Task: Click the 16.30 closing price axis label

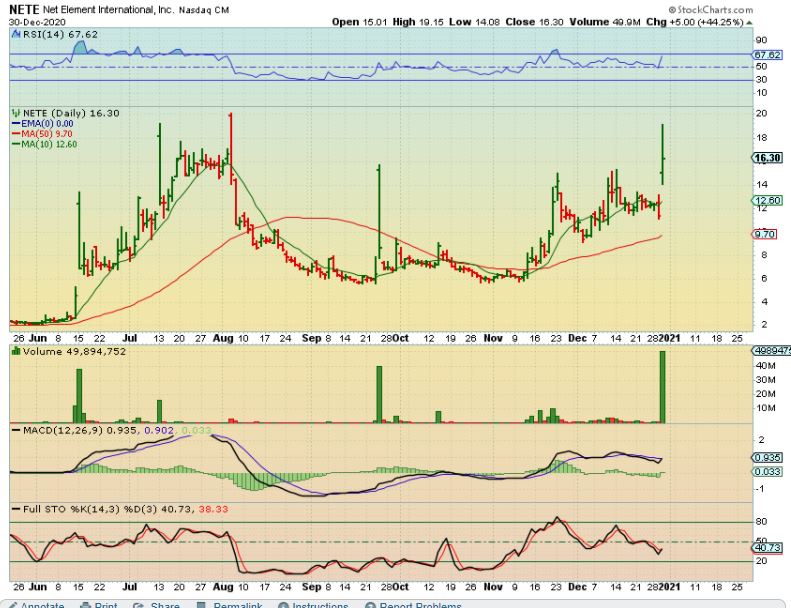Action: pos(766,158)
